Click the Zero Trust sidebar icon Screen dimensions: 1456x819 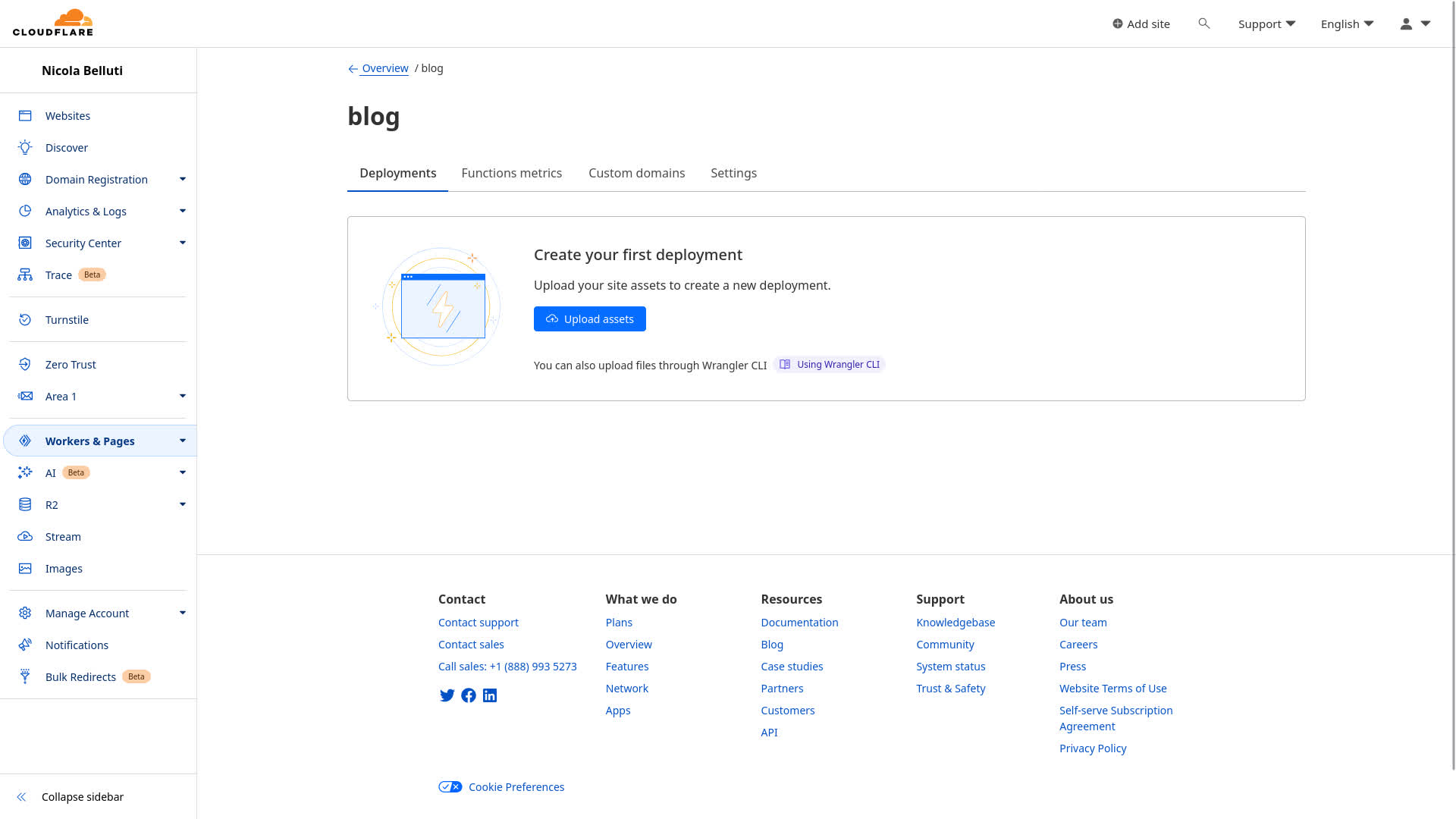click(25, 364)
